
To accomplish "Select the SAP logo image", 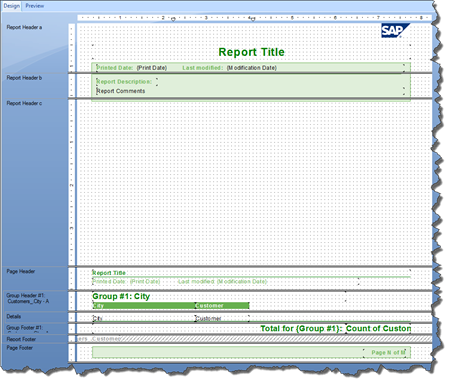I will pos(395,30).
